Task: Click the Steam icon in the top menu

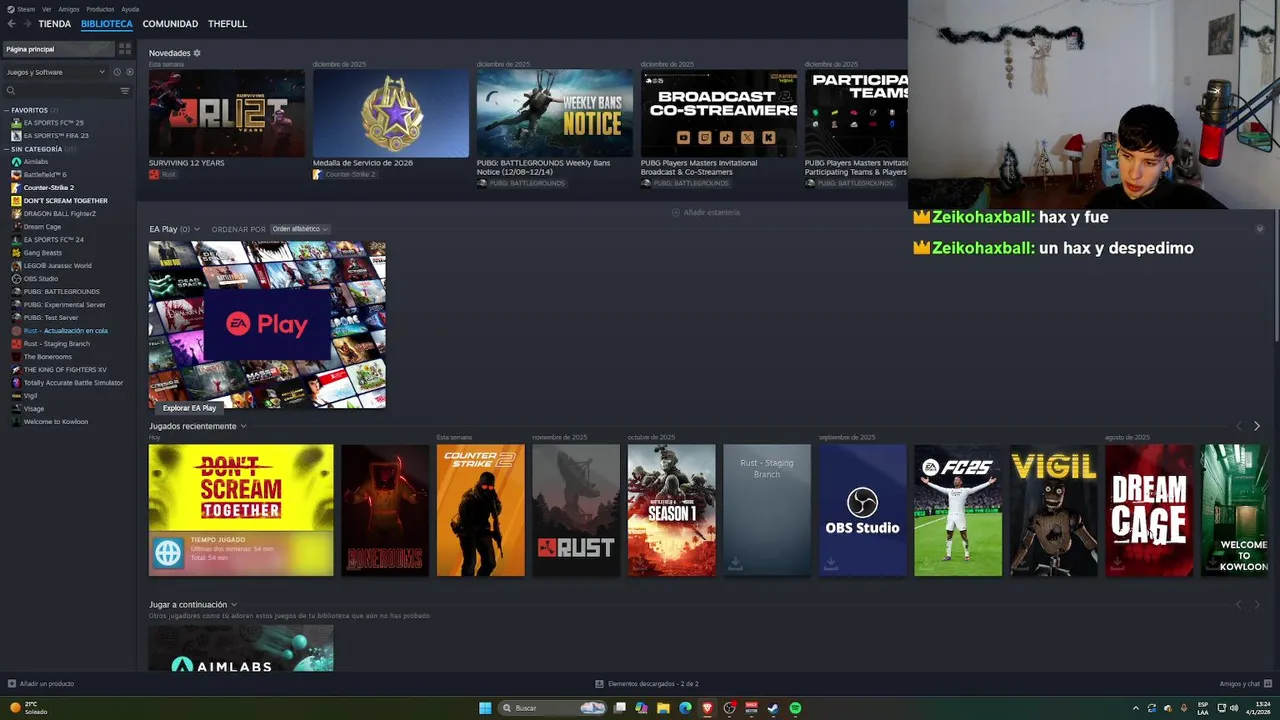Action: [x=12, y=9]
